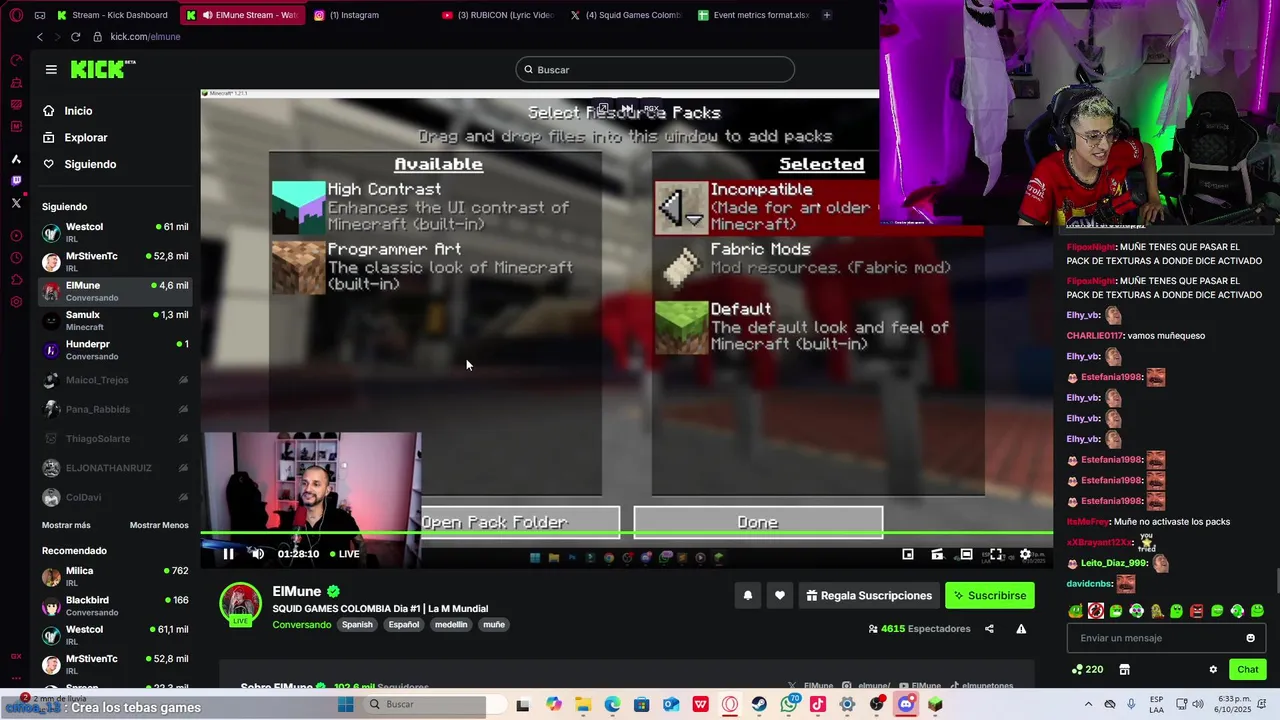This screenshot has width=1280, height=720.
Task: Go to Inicio in the sidebar
Action: 78,111
